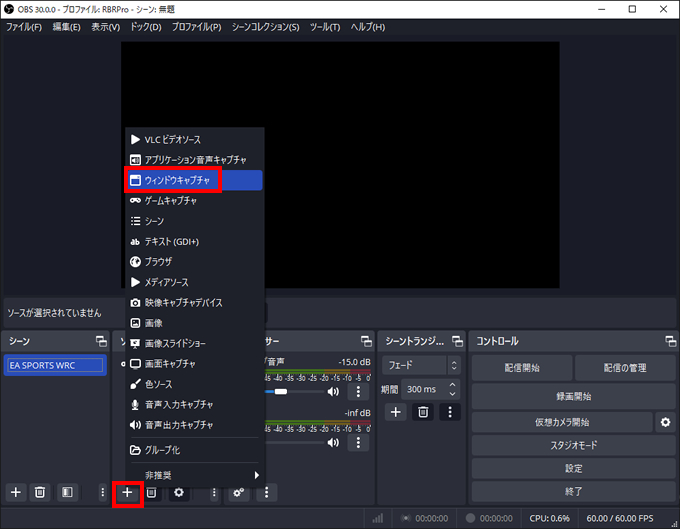Image resolution: width=680 pixels, height=529 pixels.
Task: Select ウィンドウキャプチャ from source menu
Action: point(194,180)
